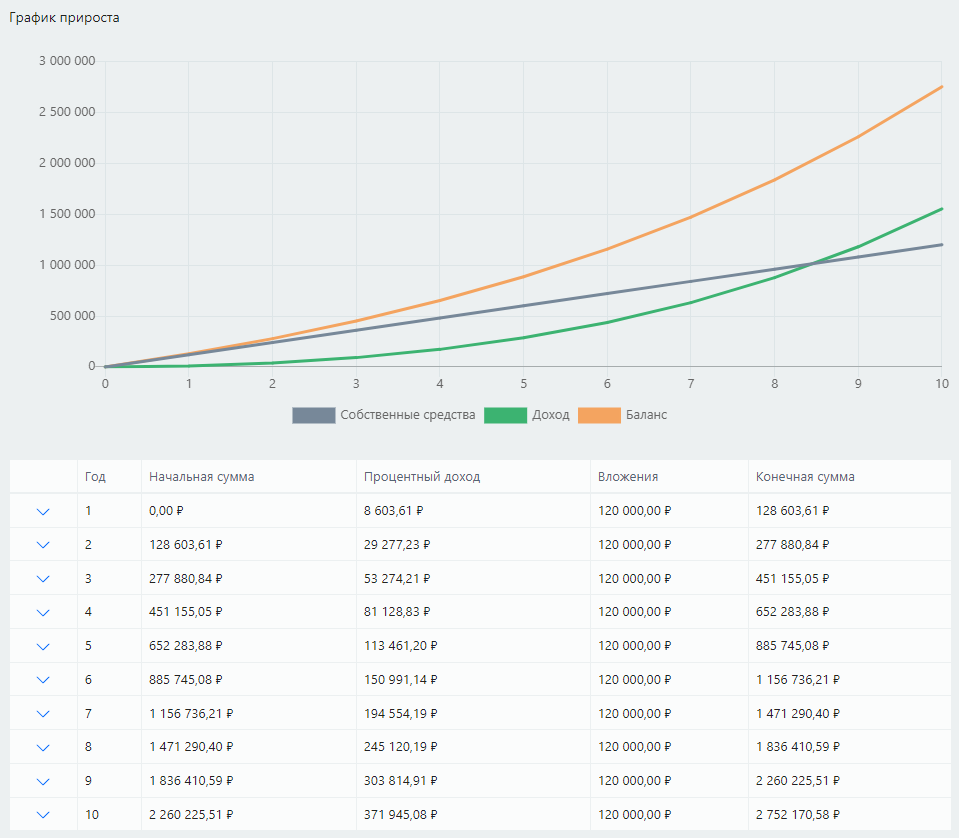
Task: Expand the year 9 row chevron
Action: click(x=43, y=781)
